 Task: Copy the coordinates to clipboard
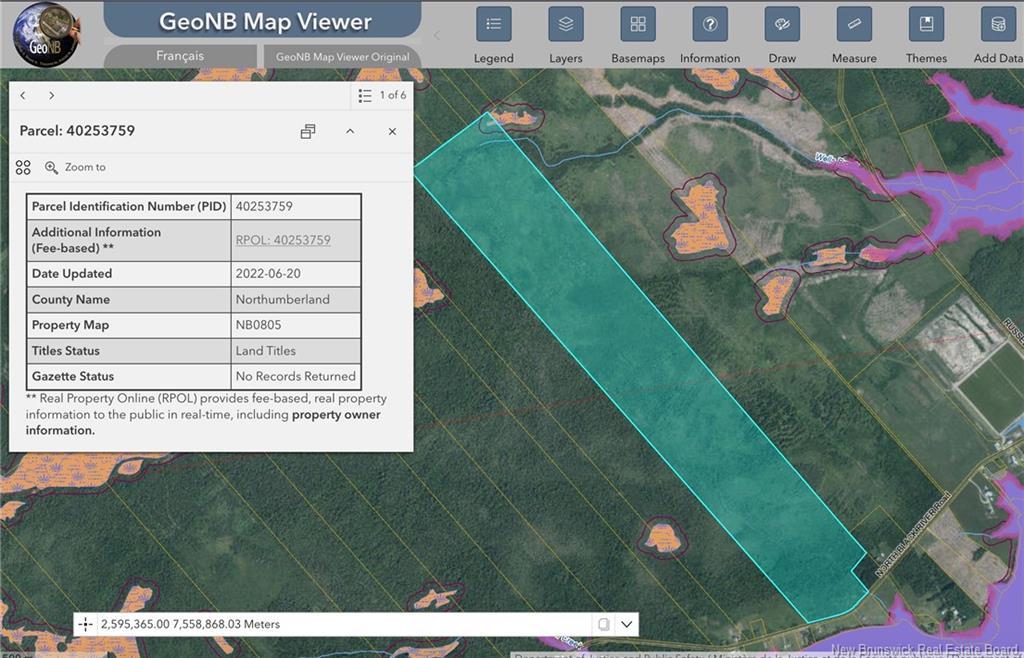pyautogui.click(x=603, y=624)
